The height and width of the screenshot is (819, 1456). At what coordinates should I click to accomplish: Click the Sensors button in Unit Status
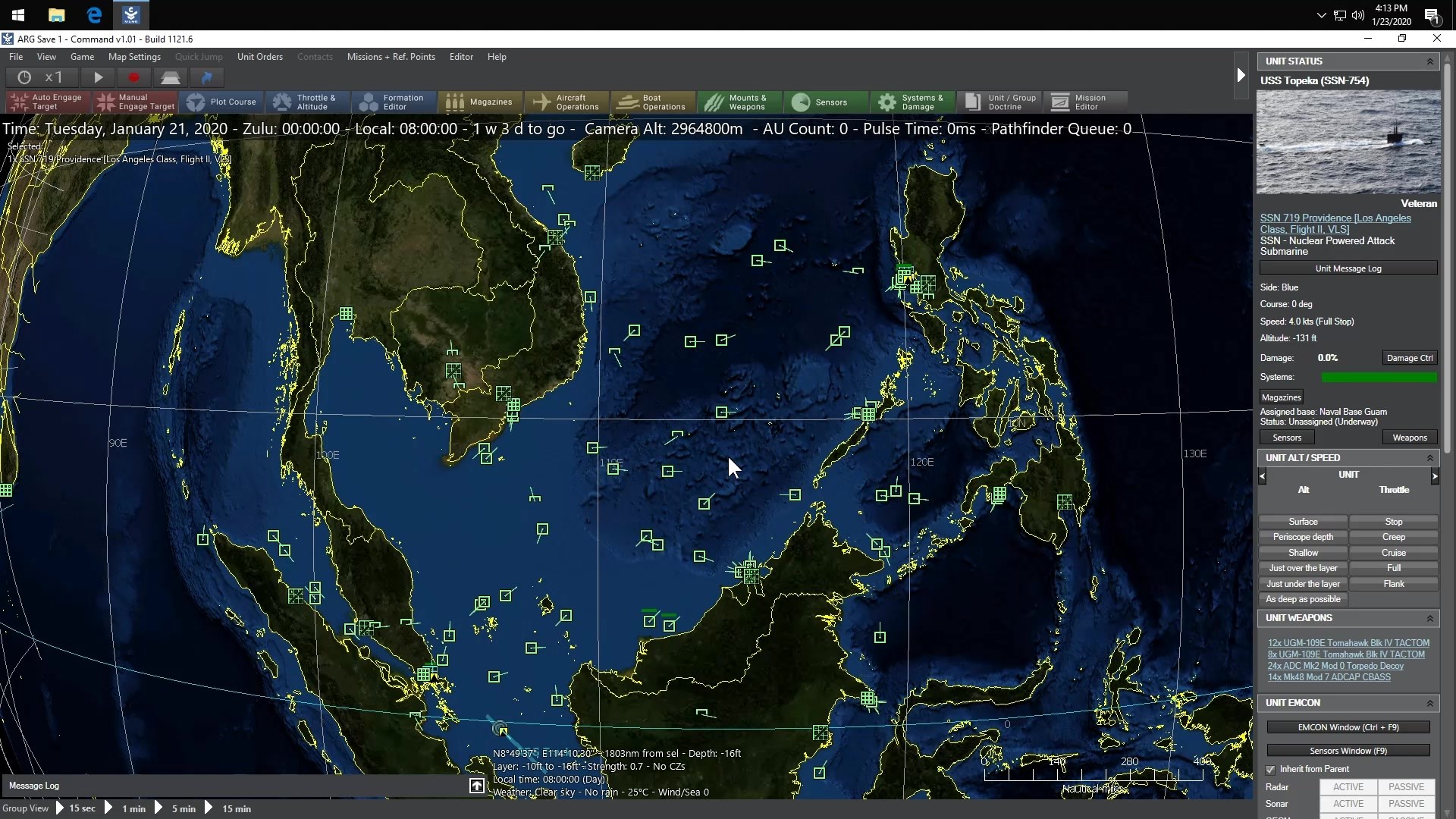(x=1287, y=438)
